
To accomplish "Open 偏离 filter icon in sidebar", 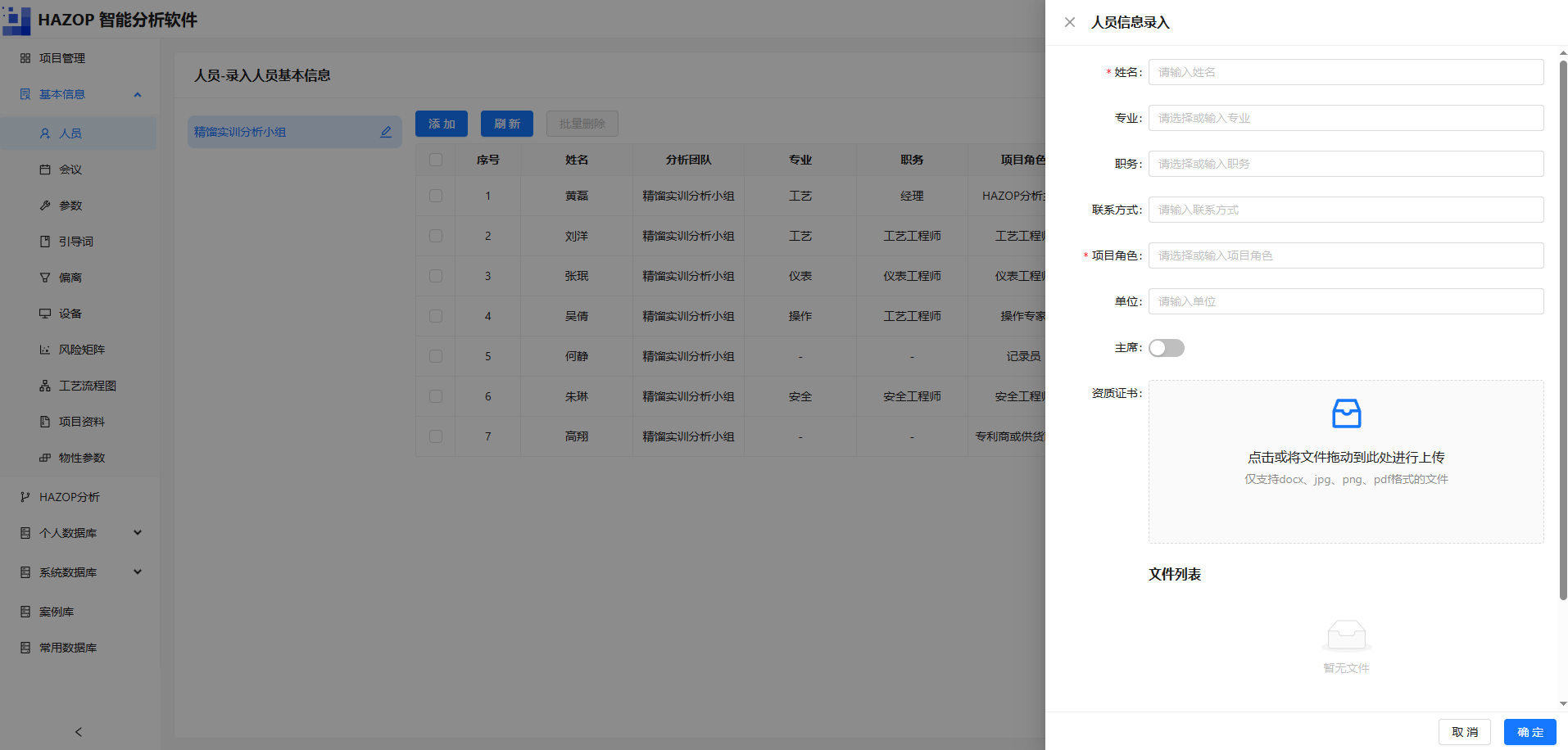I will point(45,278).
